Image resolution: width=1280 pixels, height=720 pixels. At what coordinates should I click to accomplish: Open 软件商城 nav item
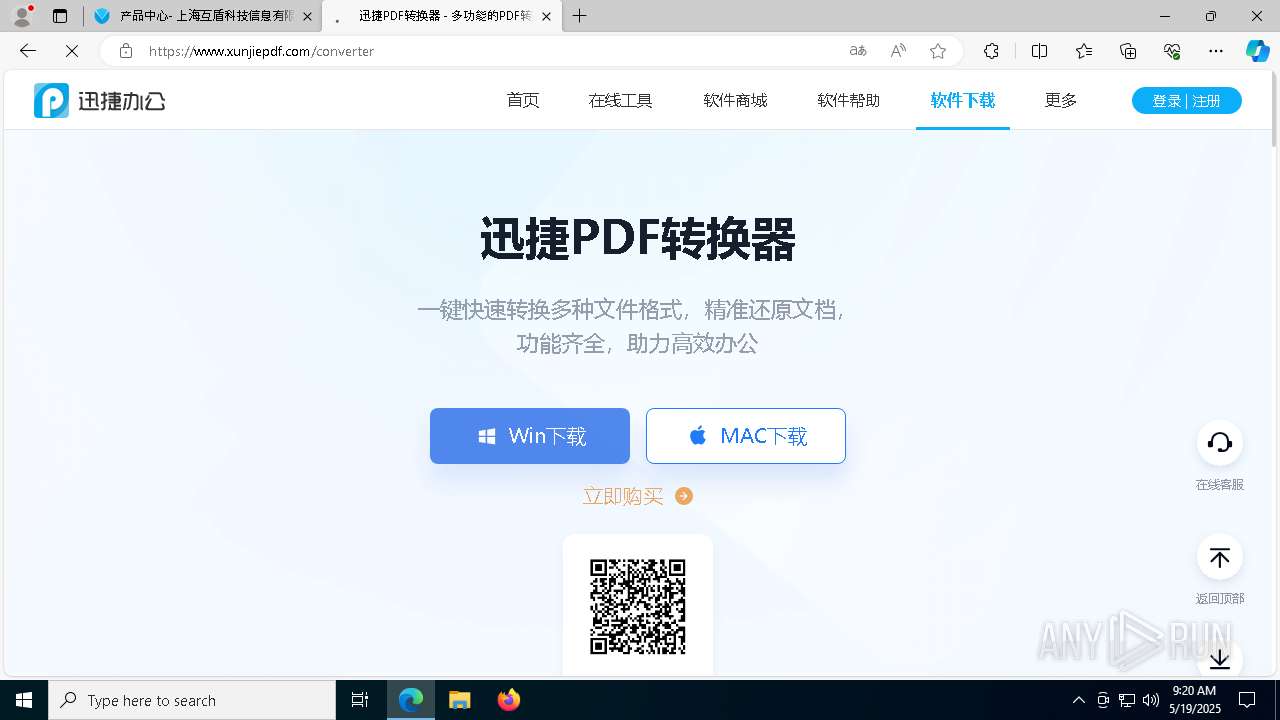[x=735, y=100]
